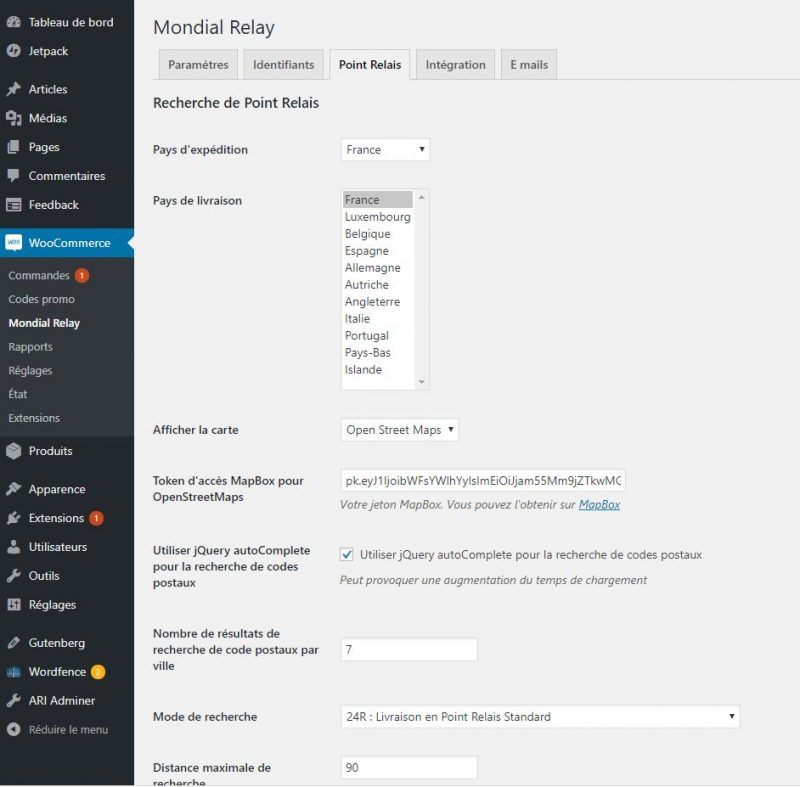
Task: Switch to the Identifiants tab
Action: point(283,65)
